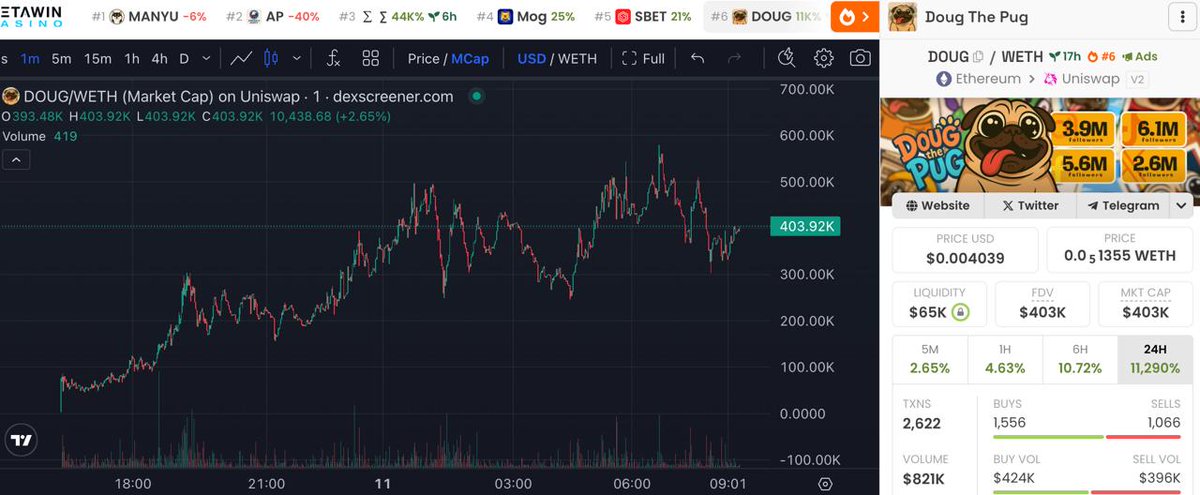
Task: Click the buys versus sells ratio bar
Action: tap(1086, 436)
